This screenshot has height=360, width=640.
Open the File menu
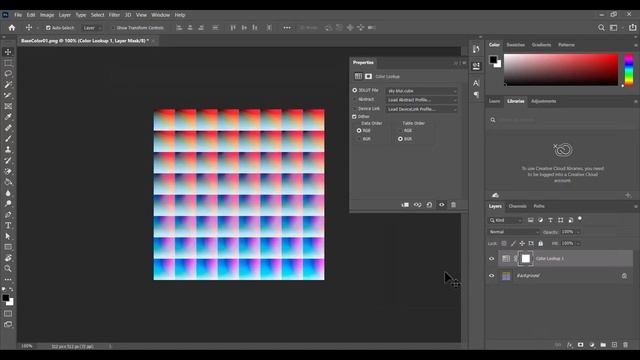pos(18,15)
